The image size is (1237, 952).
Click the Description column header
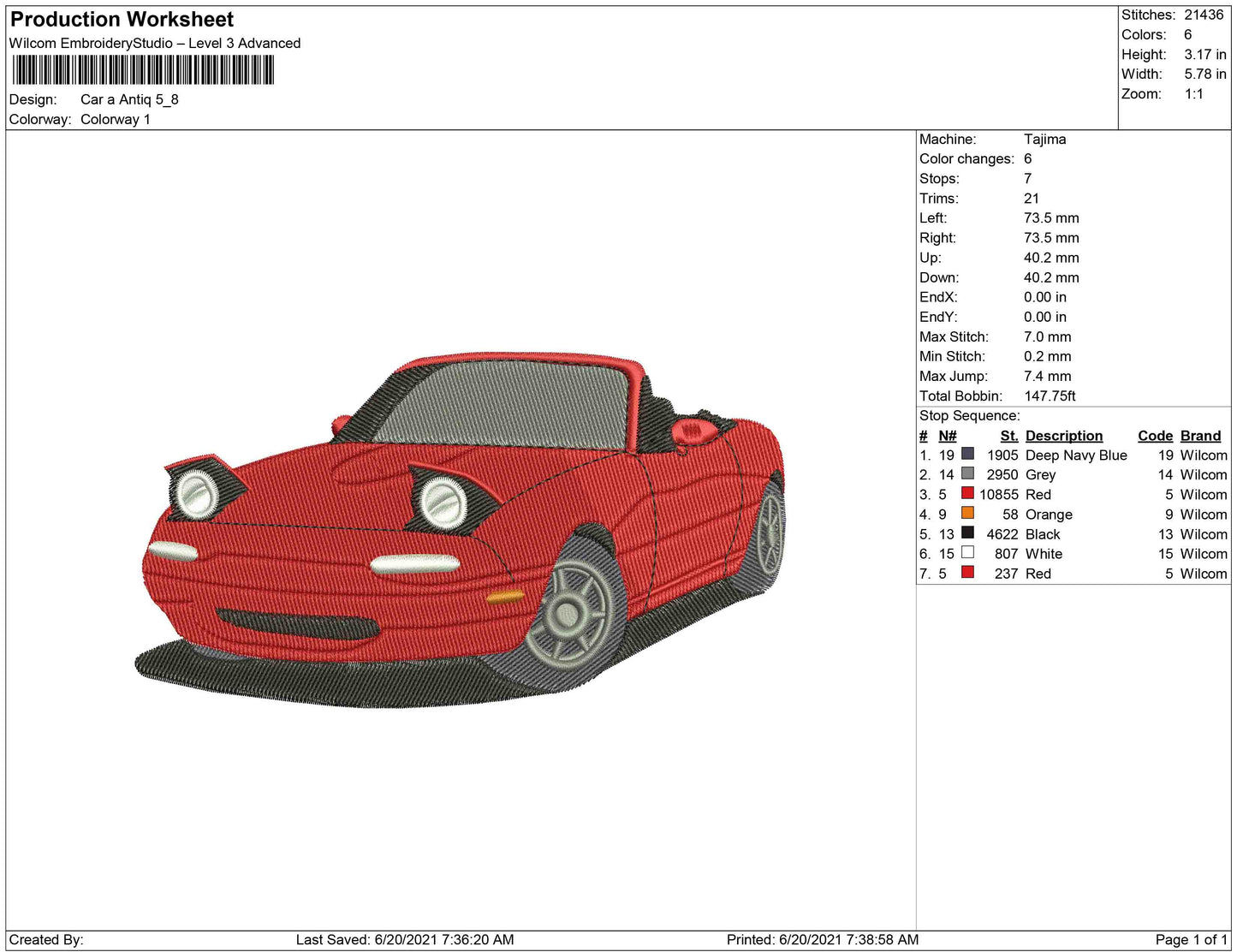coord(1063,436)
